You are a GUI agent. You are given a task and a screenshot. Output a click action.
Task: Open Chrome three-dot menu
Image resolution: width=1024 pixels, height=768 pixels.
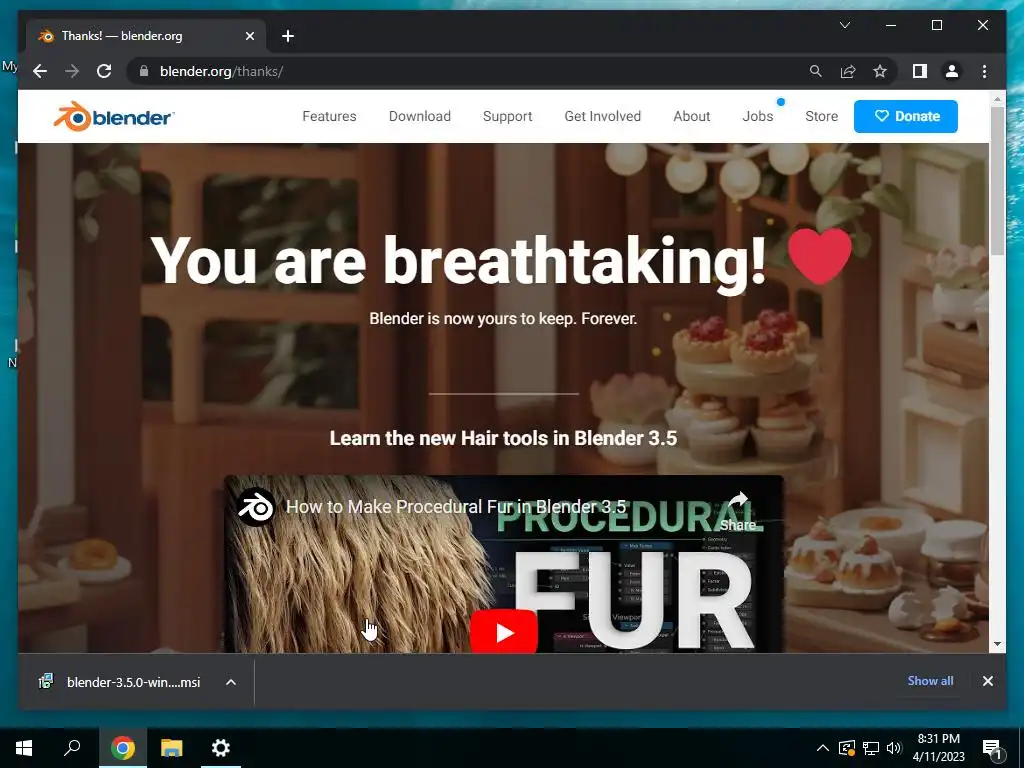(984, 71)
